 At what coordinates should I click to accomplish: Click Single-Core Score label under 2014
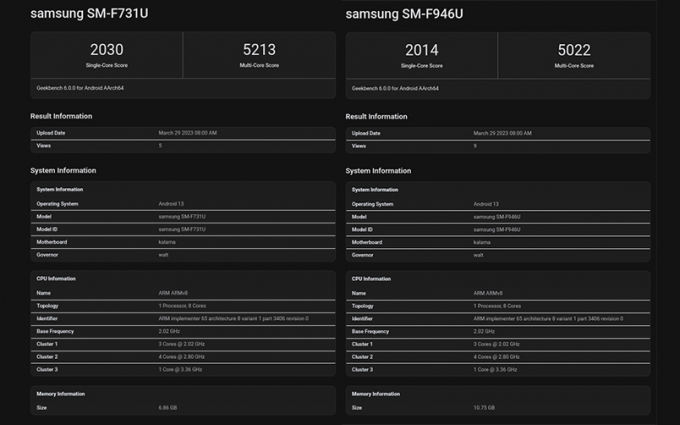click(422, 65)
